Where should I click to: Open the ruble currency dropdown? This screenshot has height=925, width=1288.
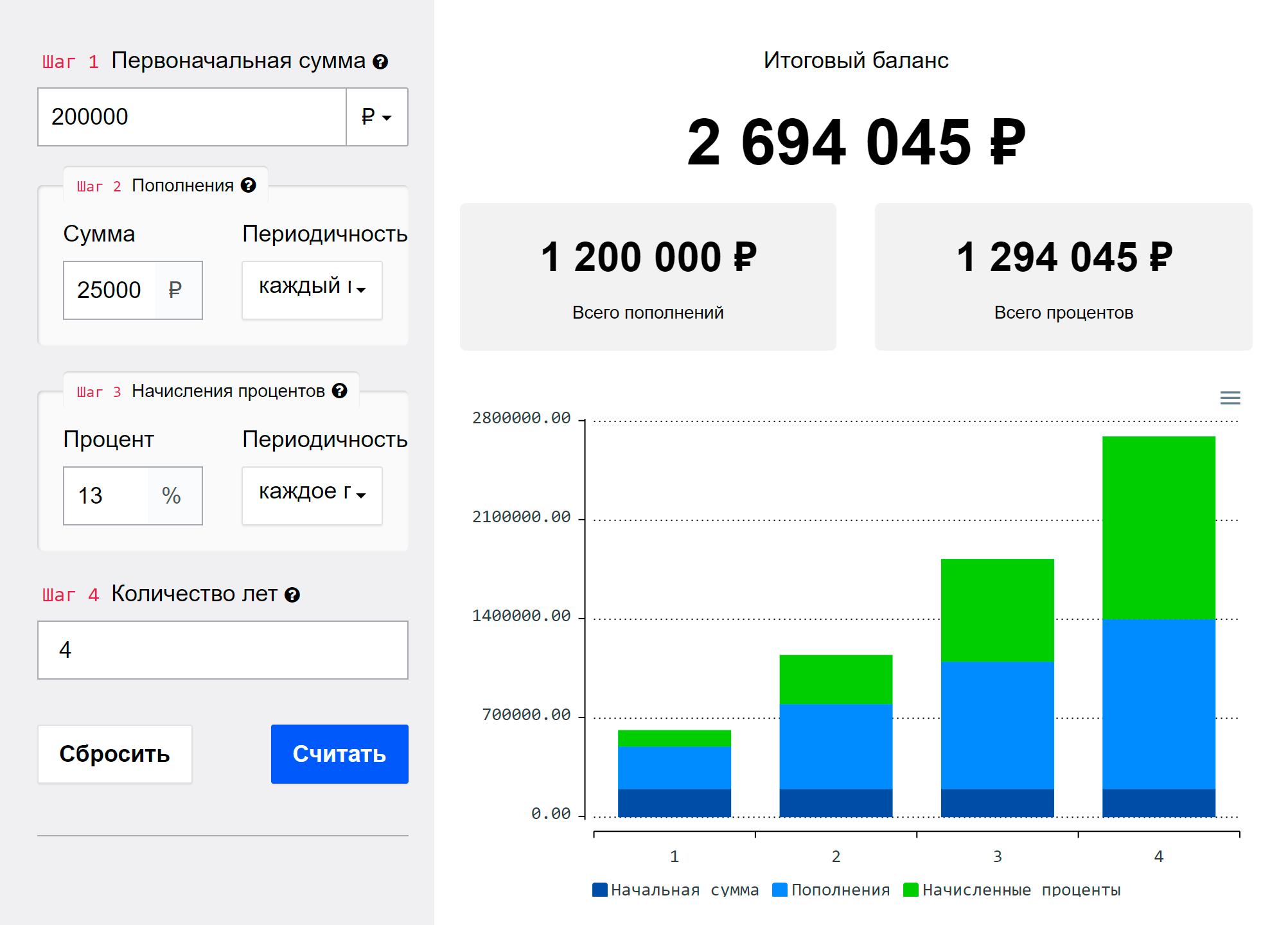click(377, 117)
